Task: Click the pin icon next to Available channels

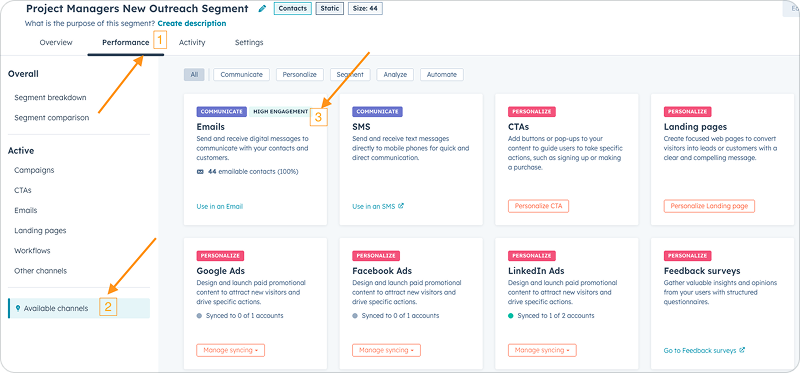Action: coord(18,308)
